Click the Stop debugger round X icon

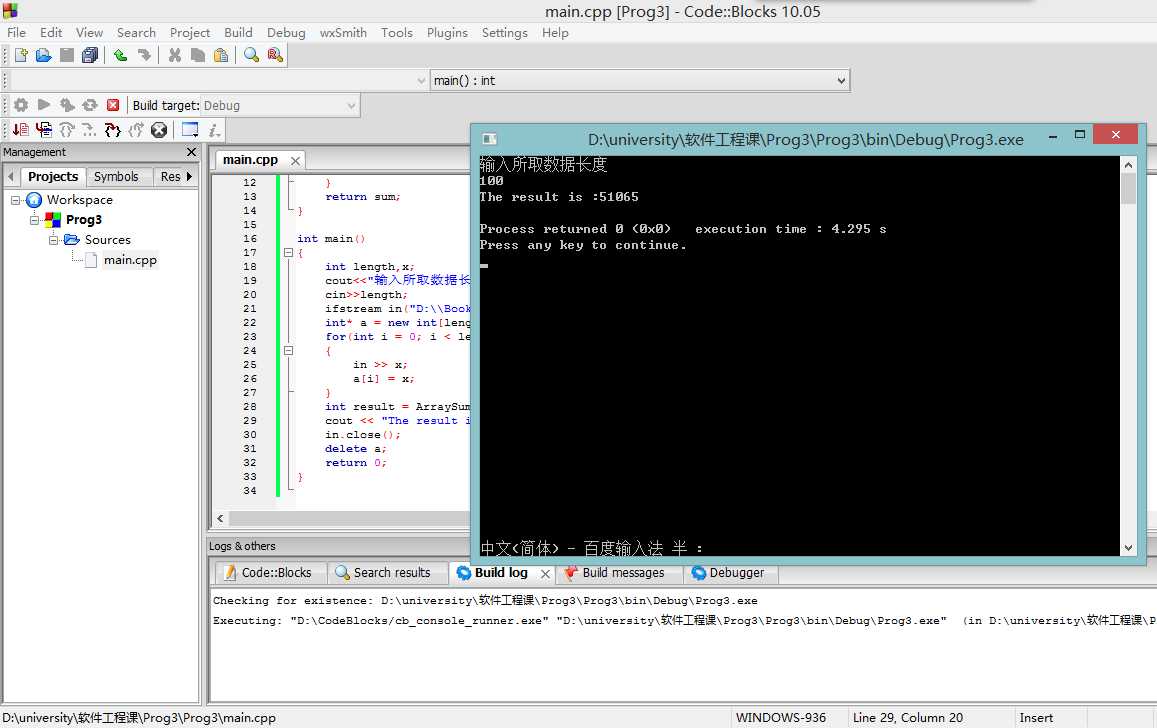pyautogui.click(x=159, y=131)
